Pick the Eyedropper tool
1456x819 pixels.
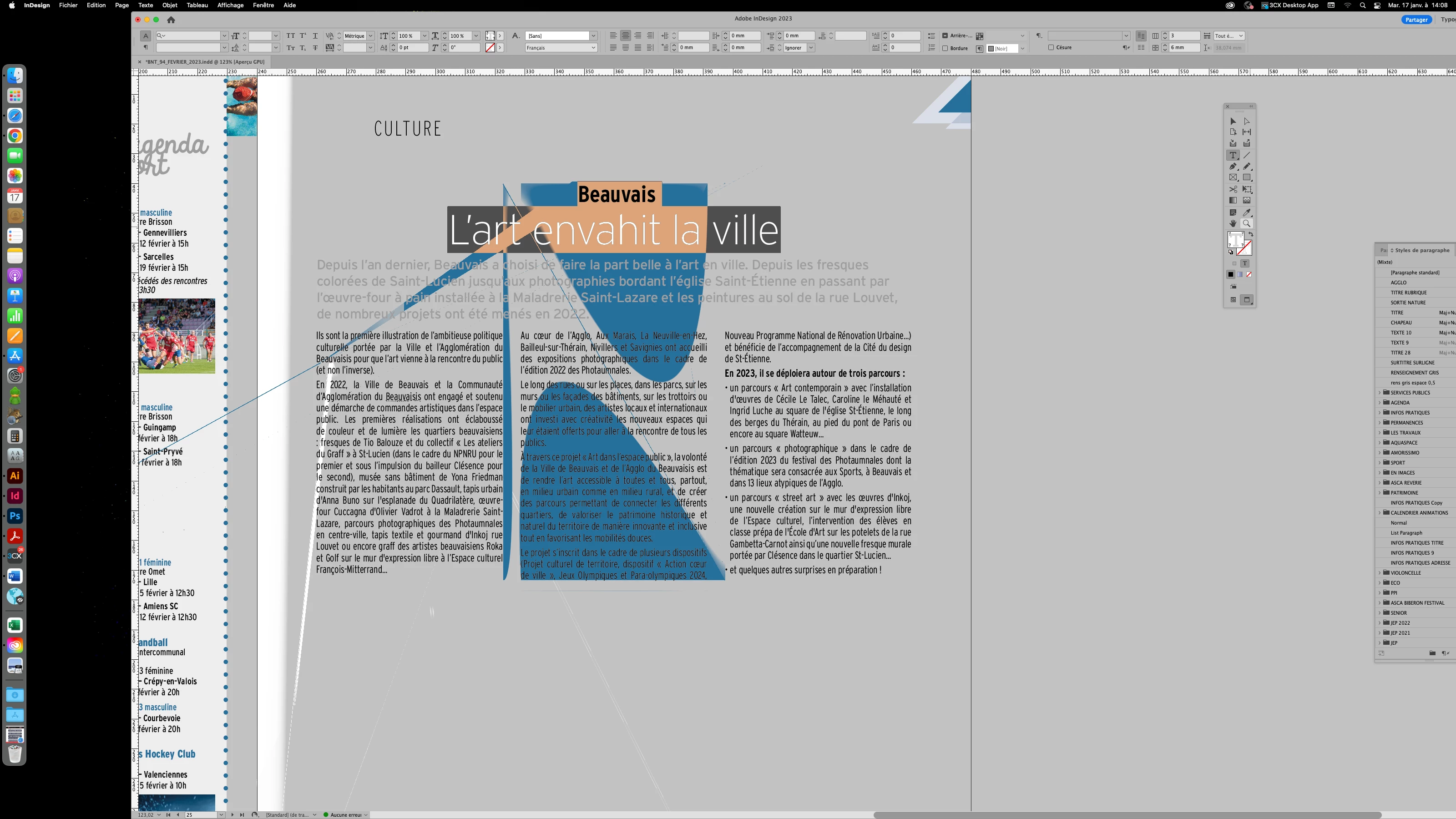coord(1246,212)
